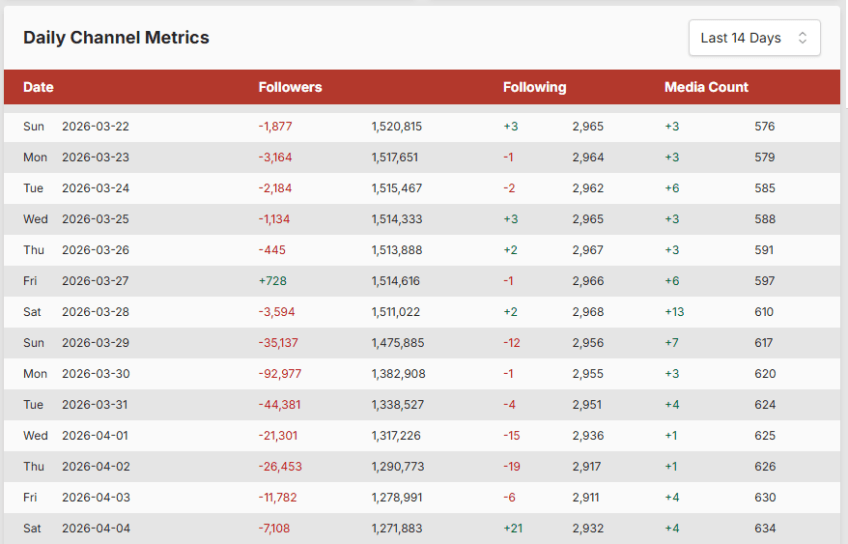Image resolution: width=848 pixels, height=544 pixels.
Task: Click the -35,137 followers change value
Action: (280, 343)
